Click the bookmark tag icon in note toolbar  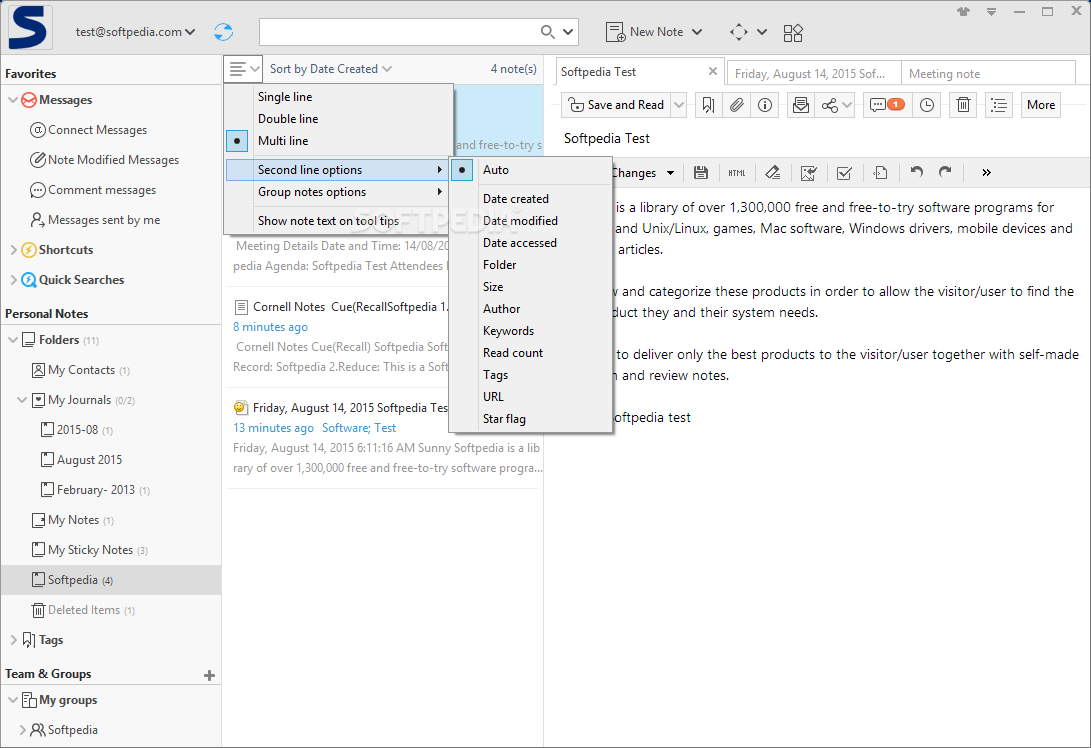708,105
